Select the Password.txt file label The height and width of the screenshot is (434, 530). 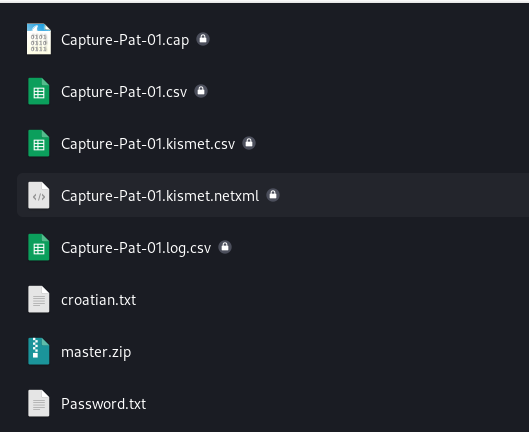coord(103,404)
